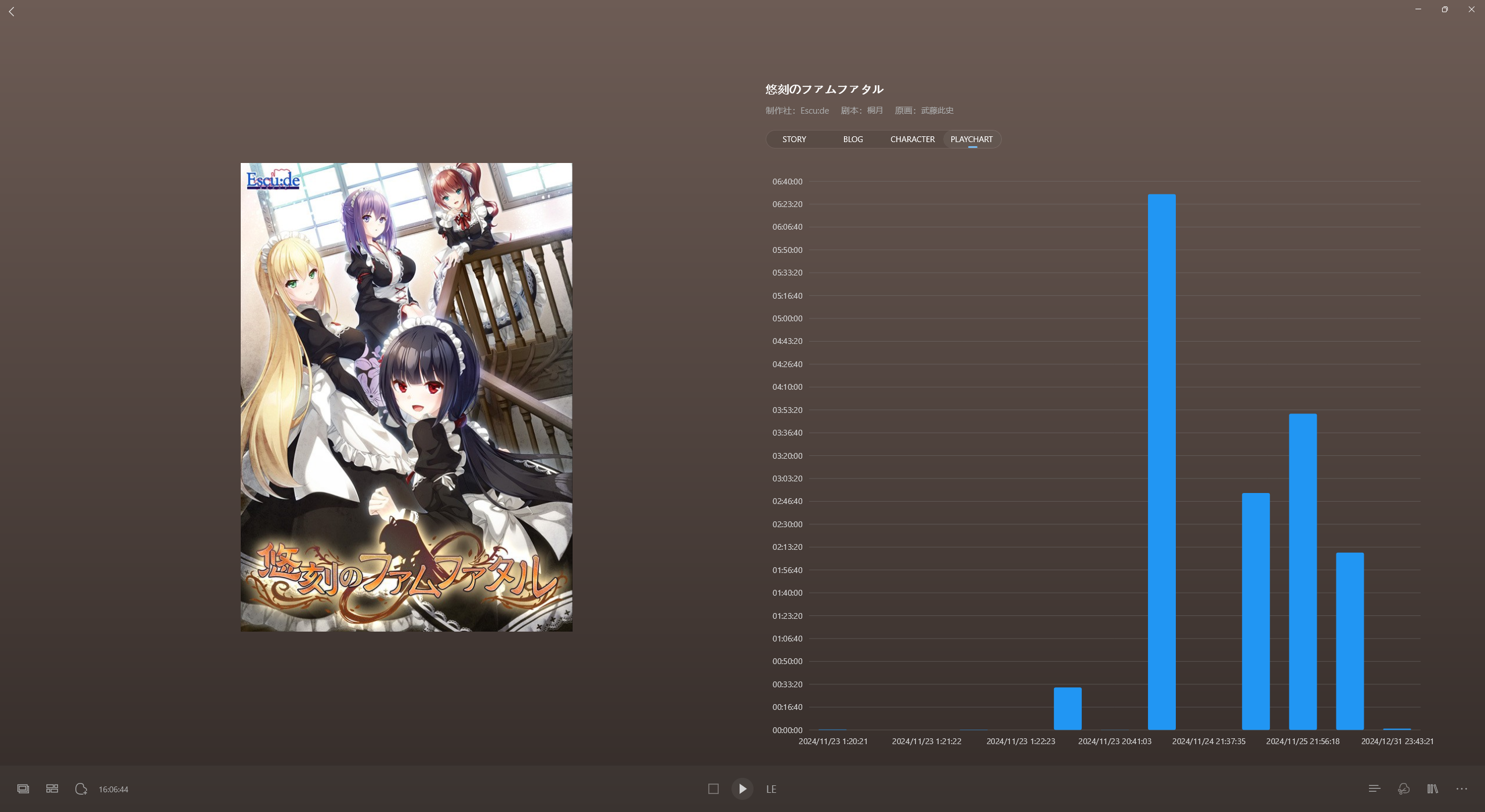Click the 剧本 桐月 scenario writer label

pyautogui.click(x=862, y=110)
